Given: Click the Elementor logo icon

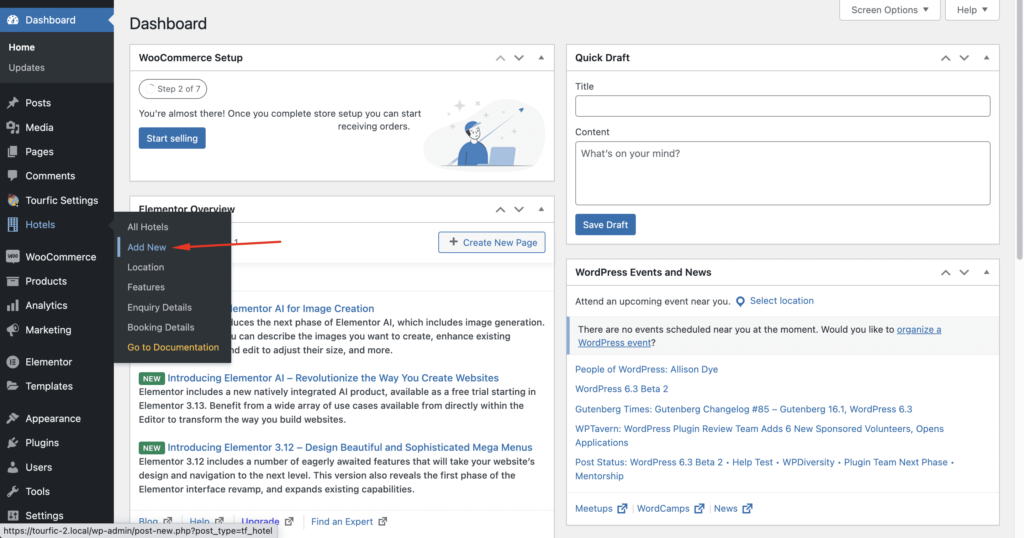Looking at the screenshot, I should pos(12,362).
